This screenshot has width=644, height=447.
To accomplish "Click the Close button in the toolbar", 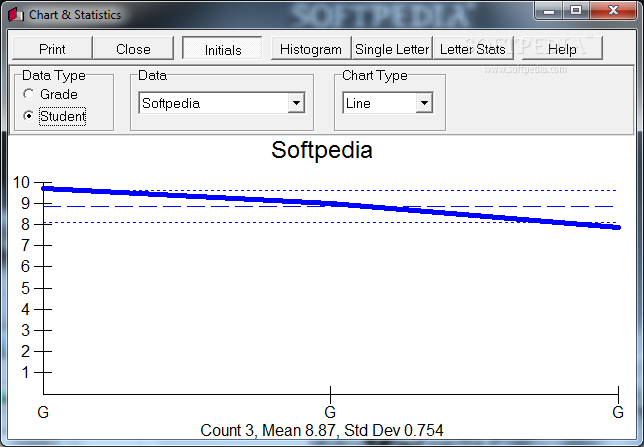I will click(133, 49).
